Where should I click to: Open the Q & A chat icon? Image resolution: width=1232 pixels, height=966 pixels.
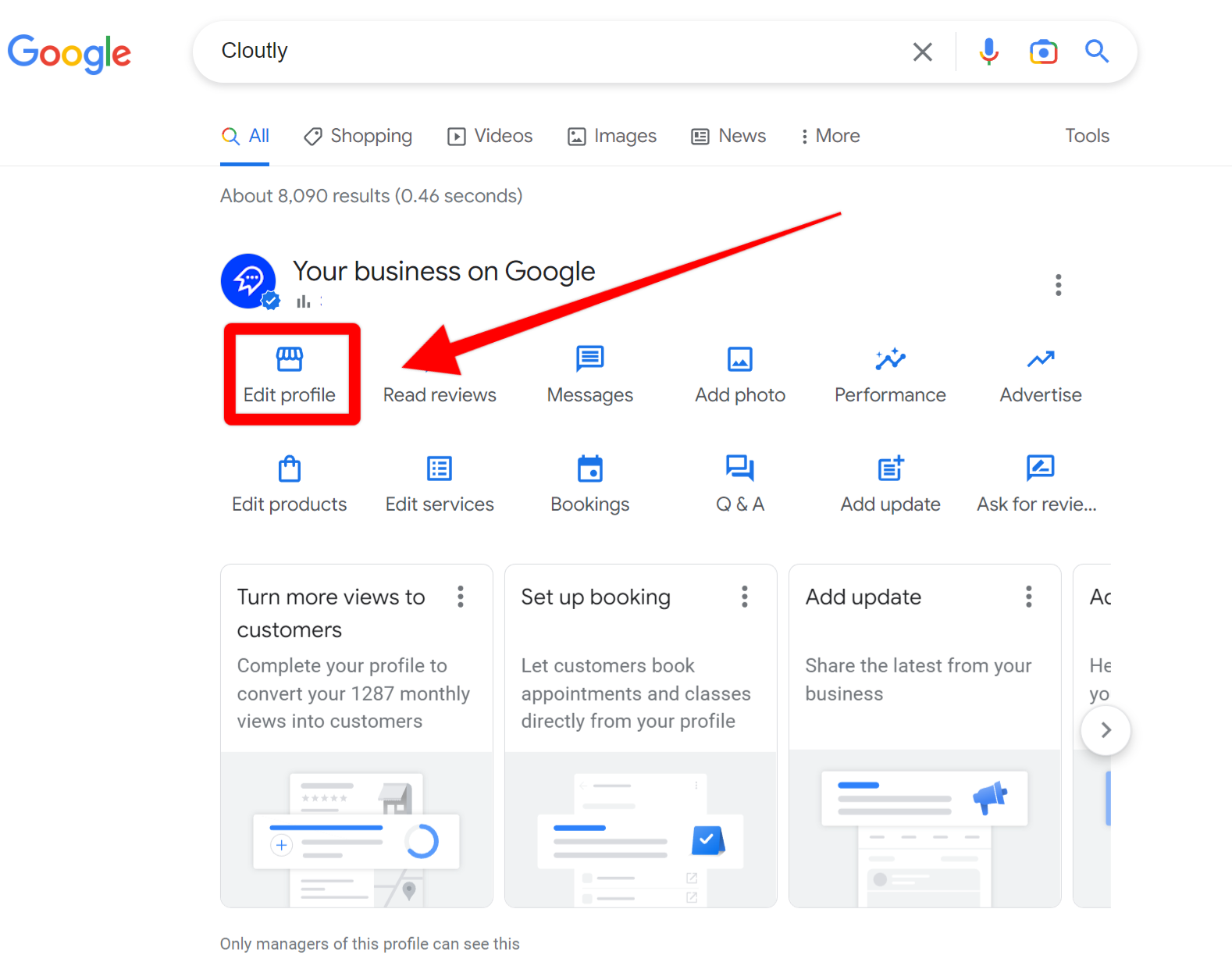pyautogui.click(x=739, y=469)
